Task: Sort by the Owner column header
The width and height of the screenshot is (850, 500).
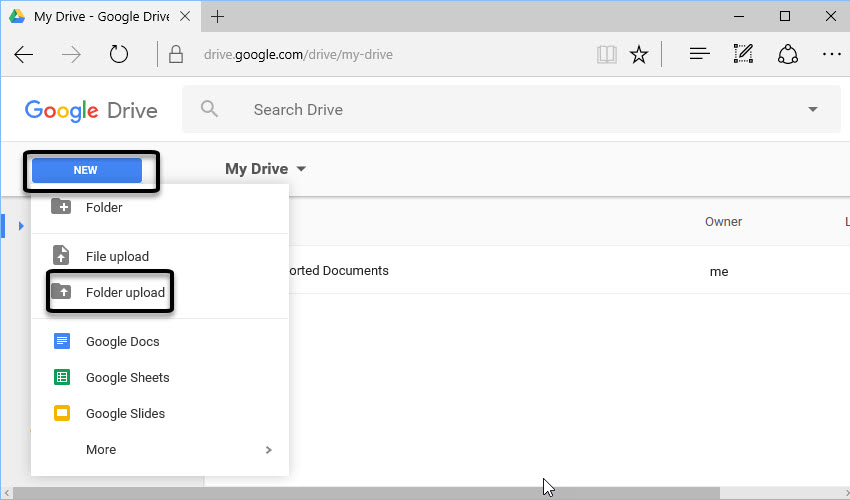Action: pyautogui.click(x=723, y=221)
